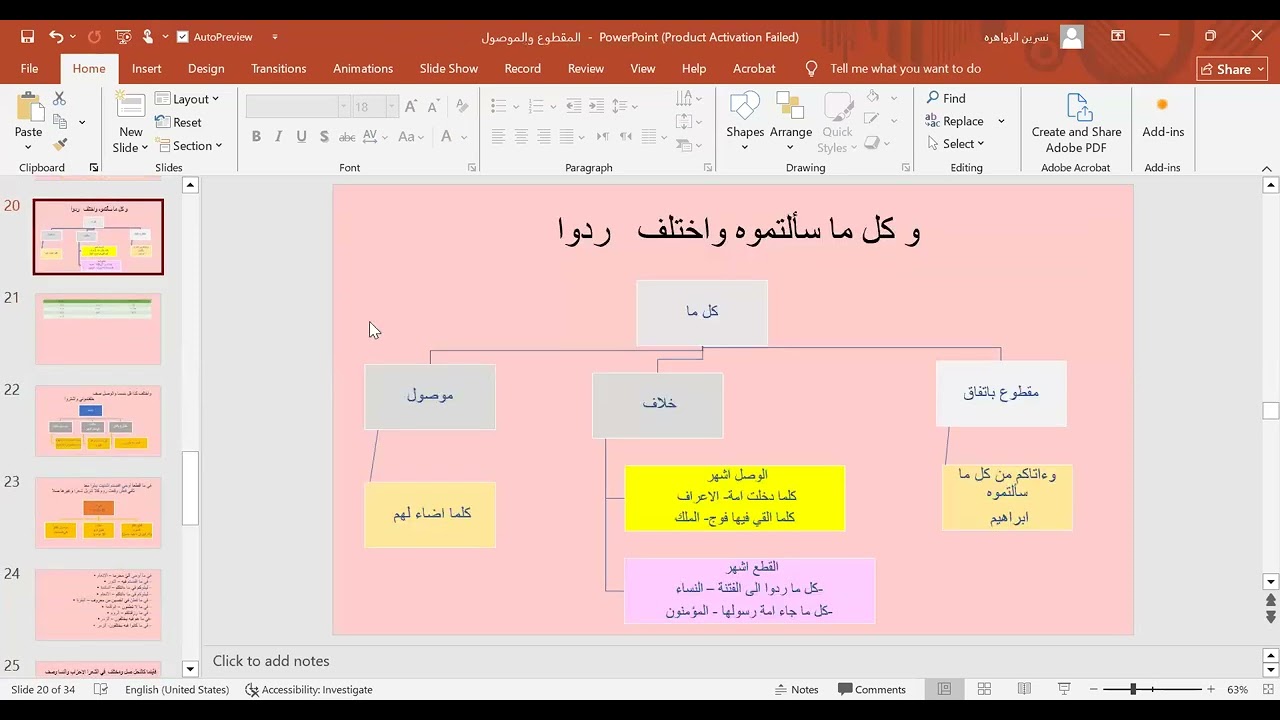Viewport: 1280px width, 720px height.
Task: Open Change Case dropdown
Action: point(411,137)
